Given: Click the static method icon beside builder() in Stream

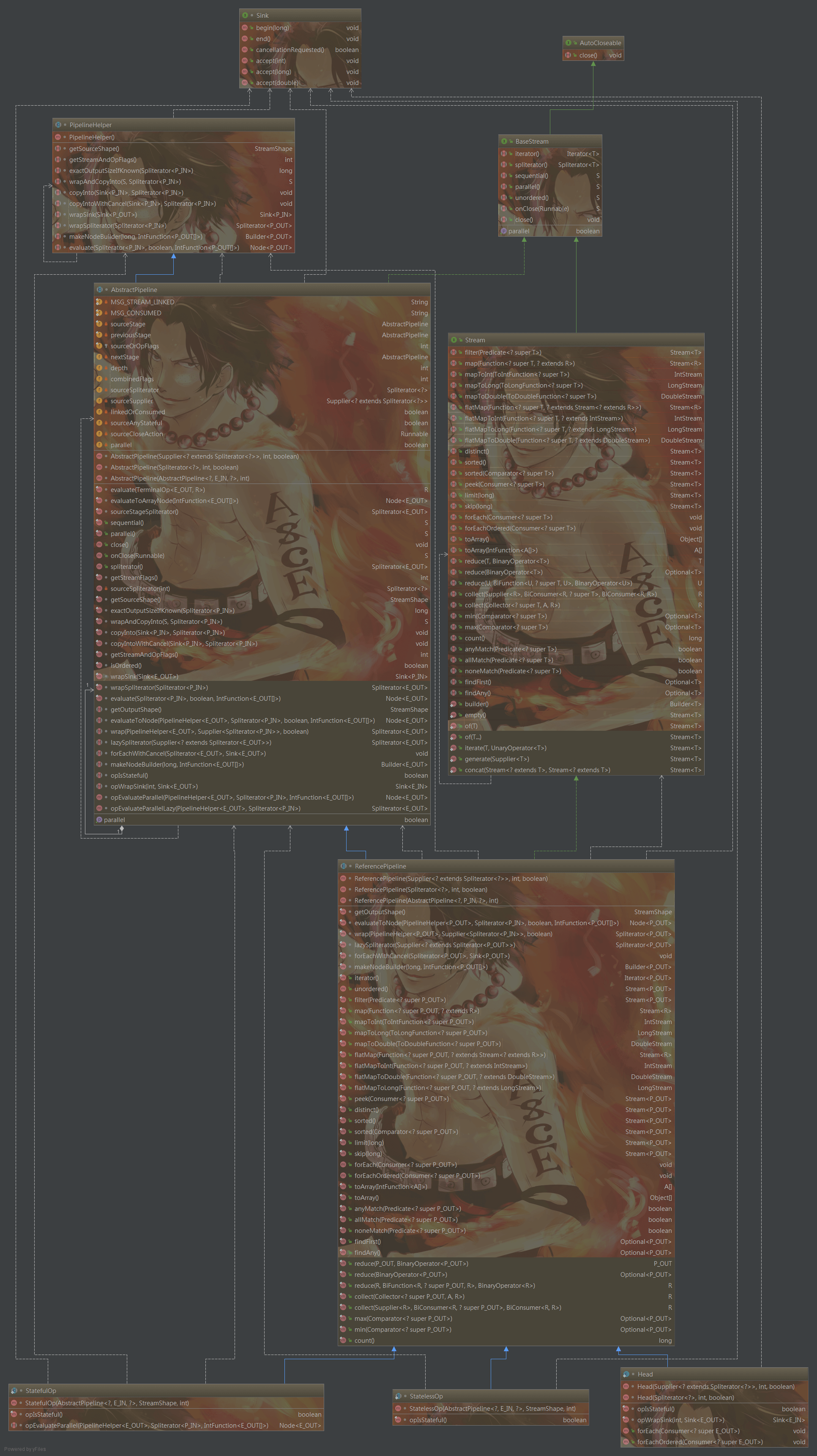Looking at the screenshot, I should click(x=454, y=704).
